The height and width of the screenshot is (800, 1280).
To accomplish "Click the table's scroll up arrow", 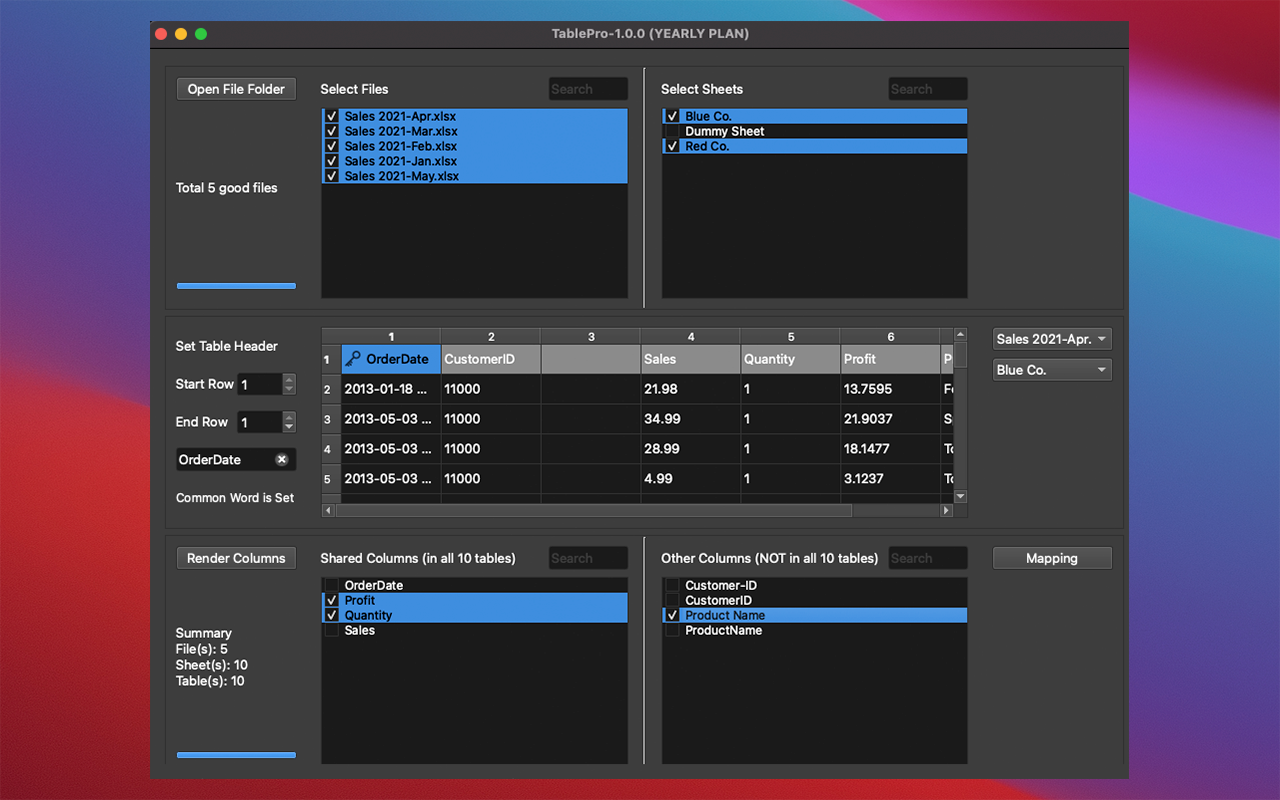I will coord(961,335).
